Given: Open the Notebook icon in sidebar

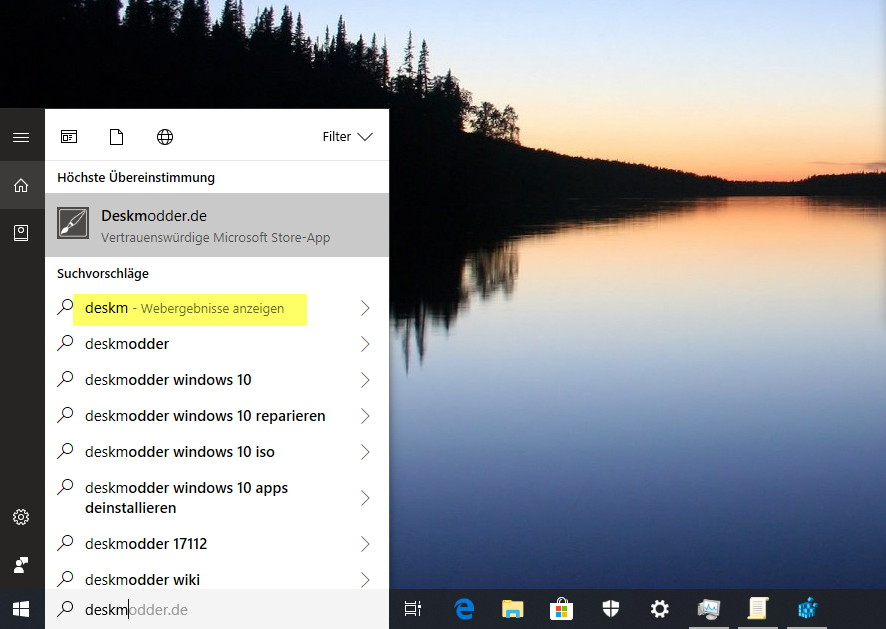Looking at the screenshot, I should (21, 233).
